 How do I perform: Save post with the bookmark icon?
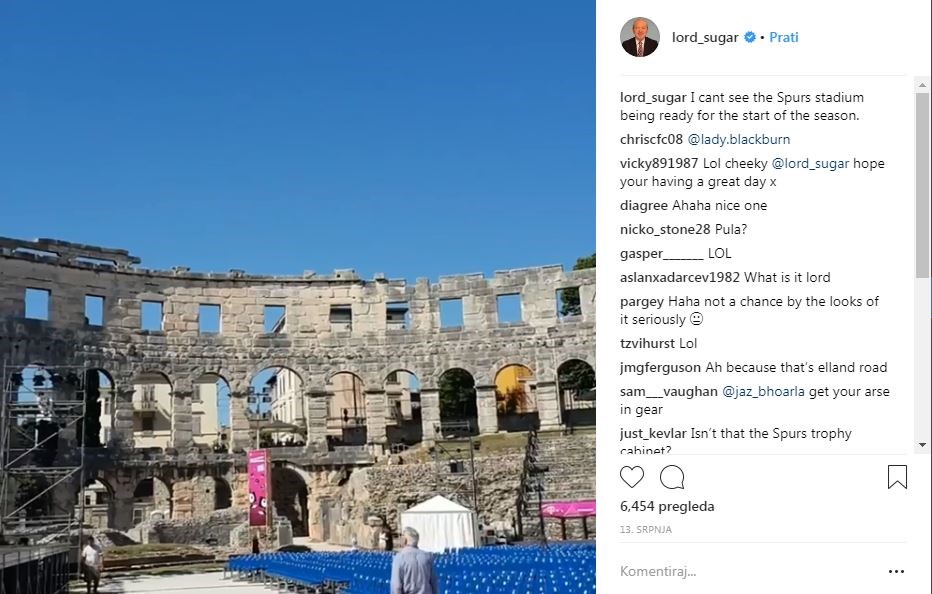pos(897,477)
